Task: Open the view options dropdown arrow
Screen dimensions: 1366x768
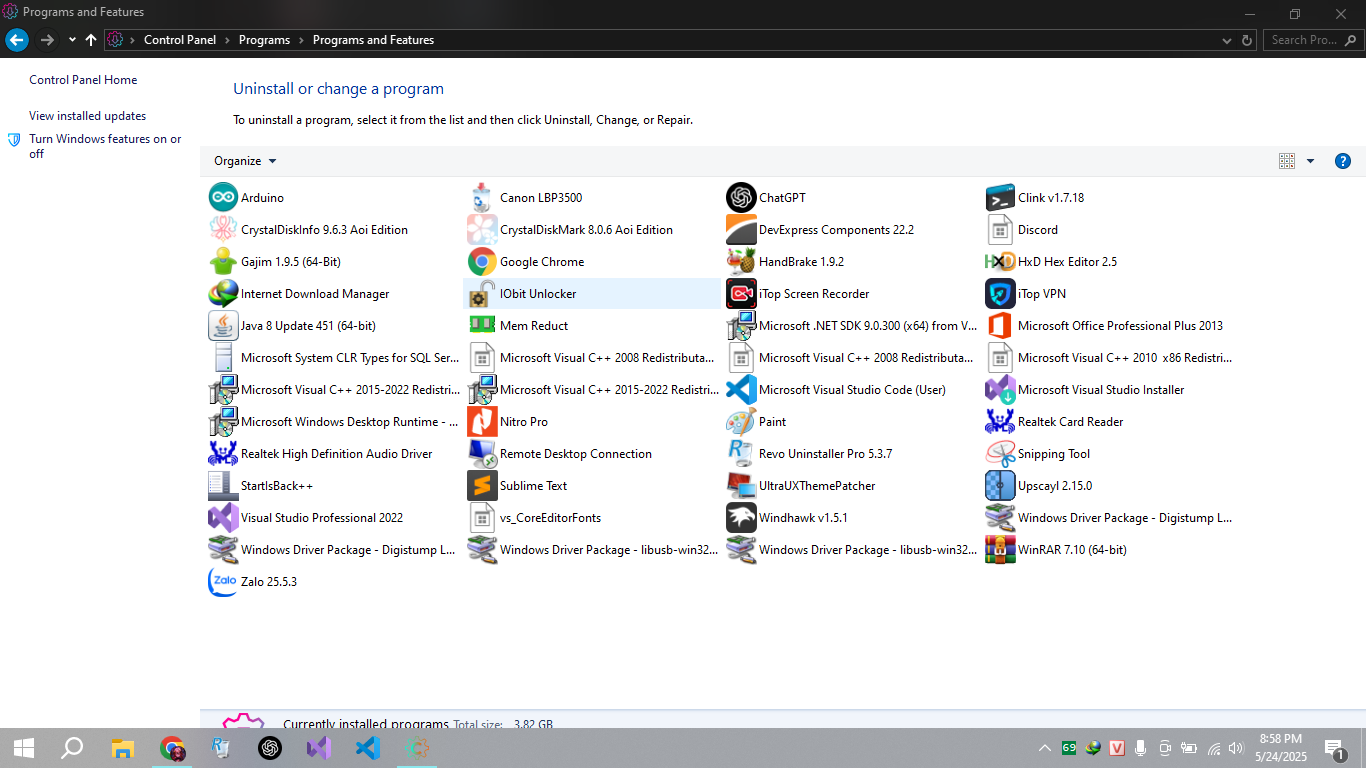Action: tap(1310, 161)
